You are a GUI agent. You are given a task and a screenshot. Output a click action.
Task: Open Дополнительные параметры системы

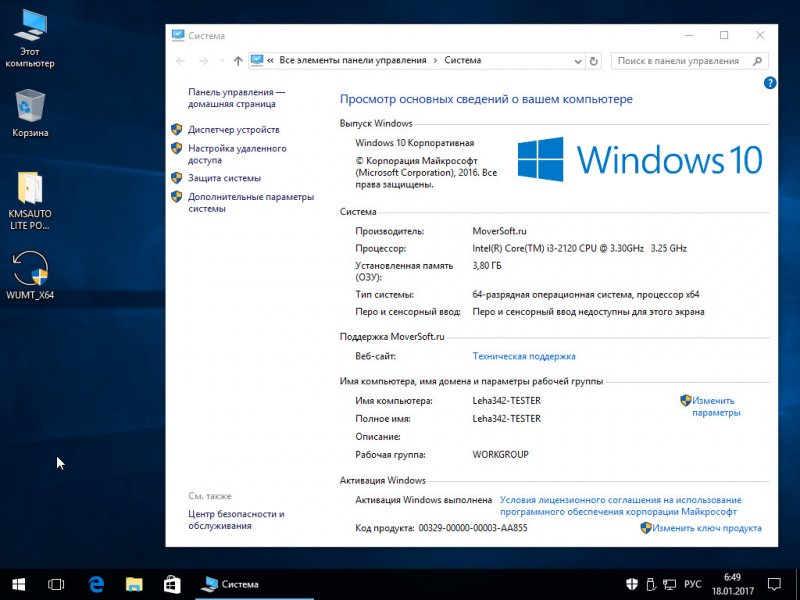coord(251,203)
